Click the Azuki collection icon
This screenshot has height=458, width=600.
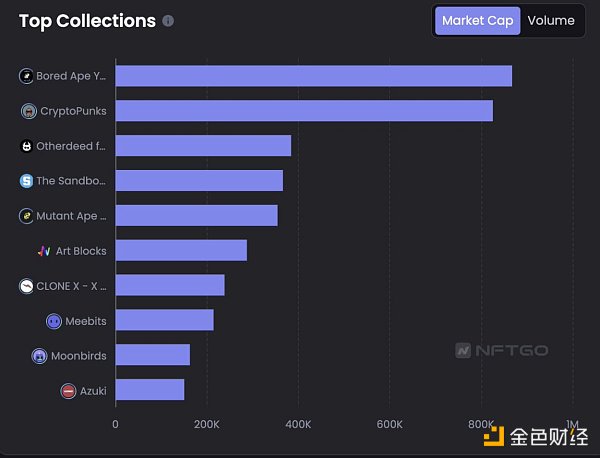(x=68, y=391)
